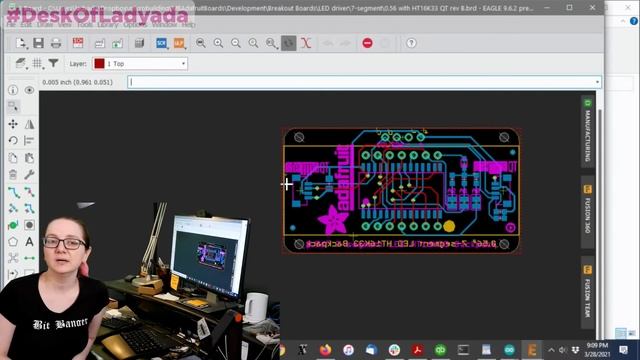The width and height of the screenshot is (640, 360).
Task: Open the design block icon with green arrow
Action: [x=118, y=43]
